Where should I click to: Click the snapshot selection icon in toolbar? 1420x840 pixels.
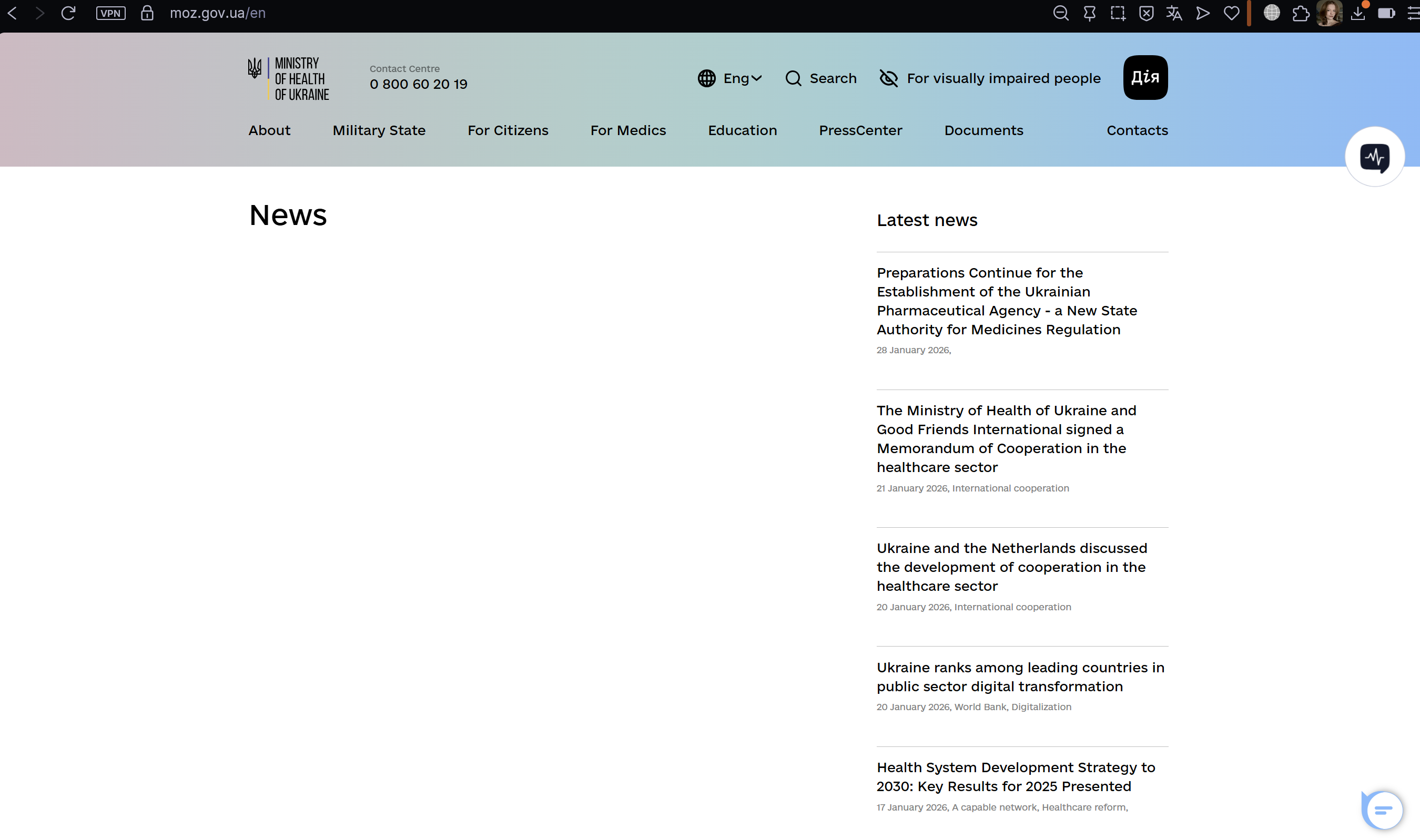point(1117,13)
